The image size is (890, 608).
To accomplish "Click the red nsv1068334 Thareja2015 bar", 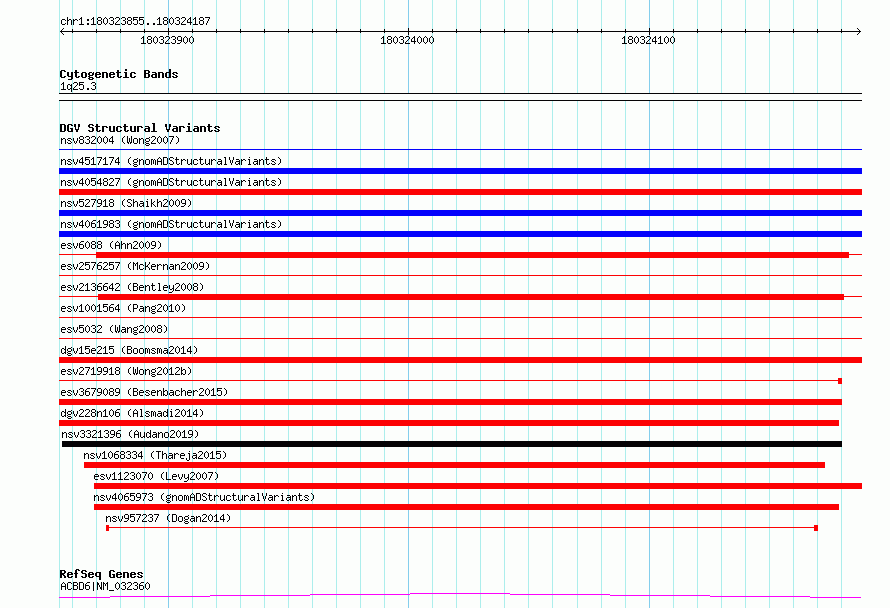I will (x=454, y=465).
